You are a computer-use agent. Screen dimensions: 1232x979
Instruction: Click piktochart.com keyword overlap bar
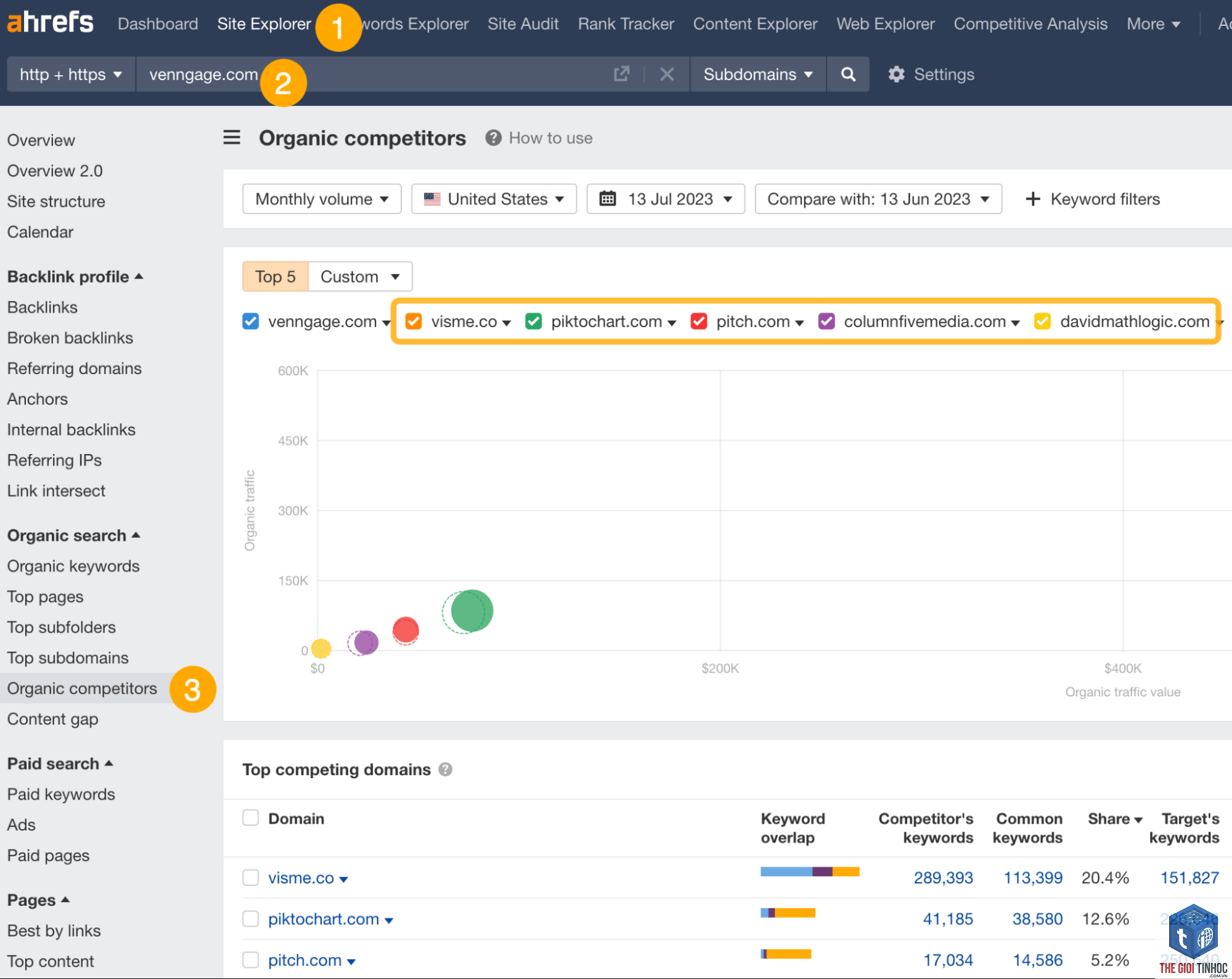(x=788, y=912)
